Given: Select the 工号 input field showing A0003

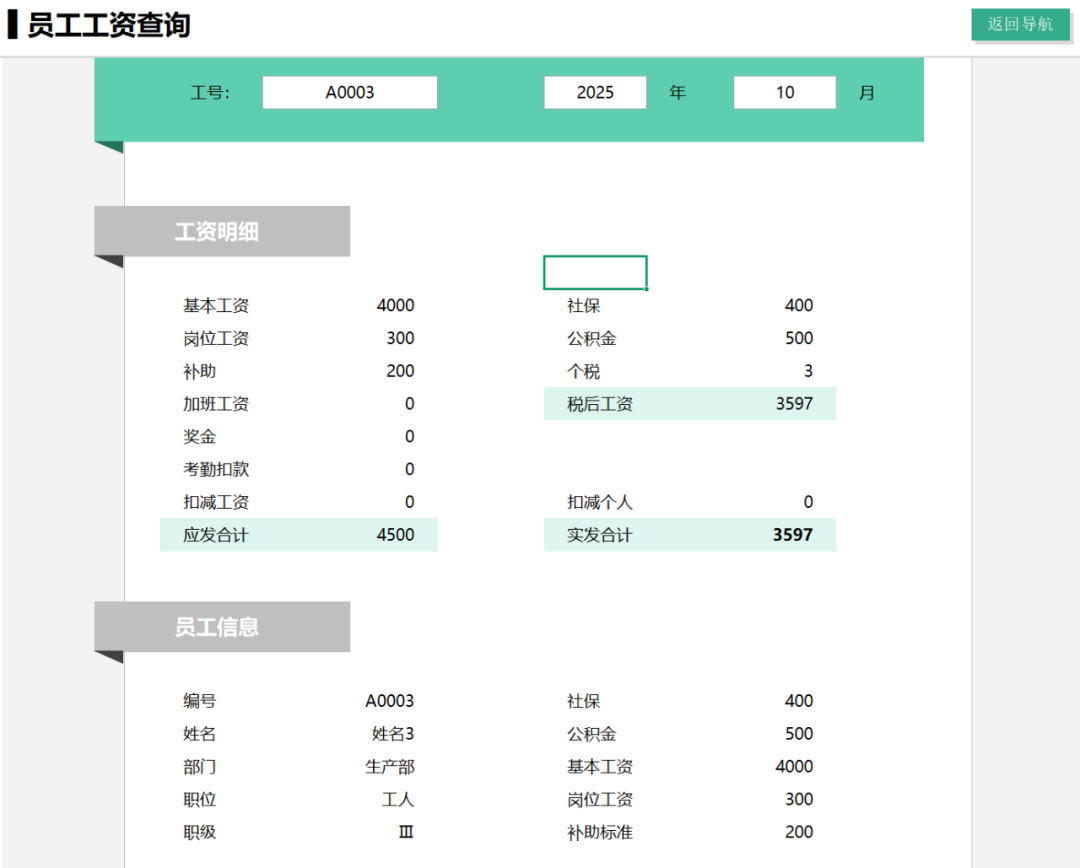Looking at the screenshot, I should 350,92.
